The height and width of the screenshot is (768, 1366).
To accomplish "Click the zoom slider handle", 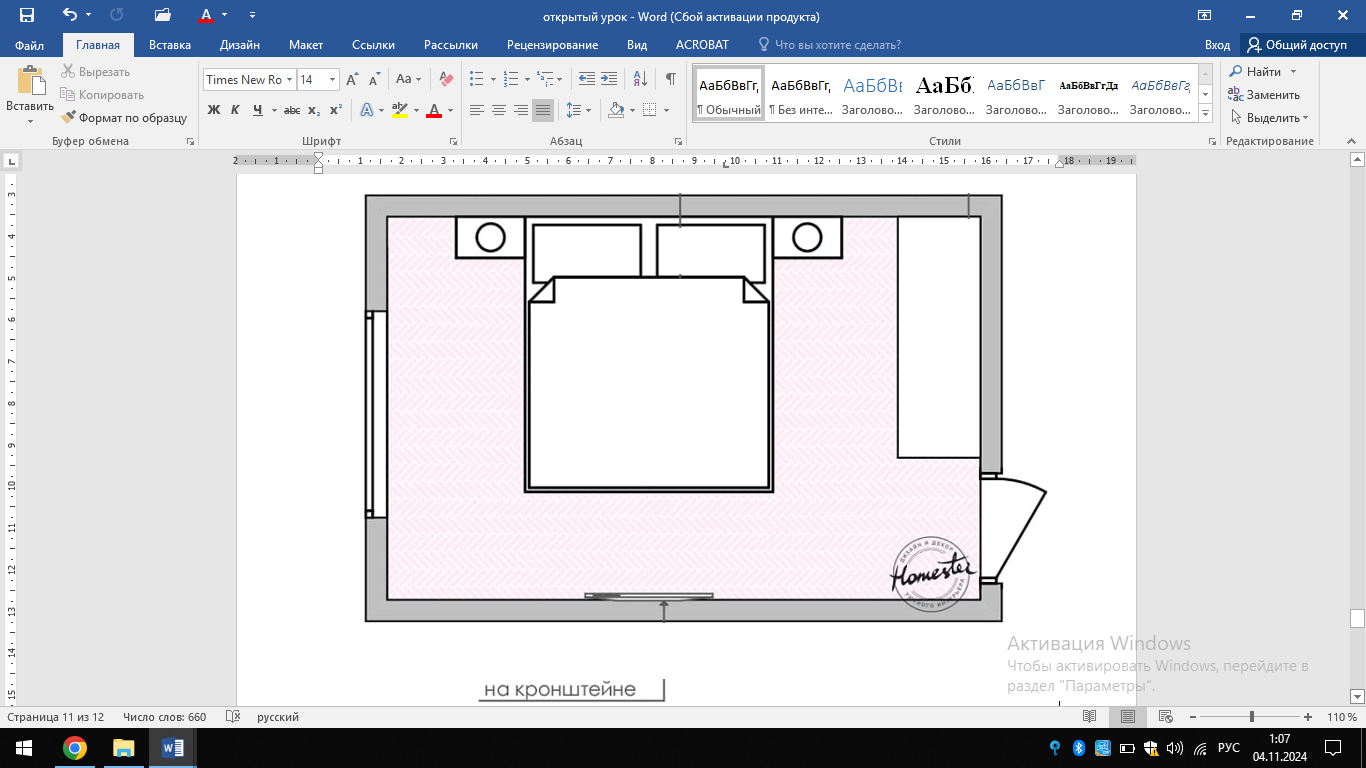I will click(x=1251, y=717).
